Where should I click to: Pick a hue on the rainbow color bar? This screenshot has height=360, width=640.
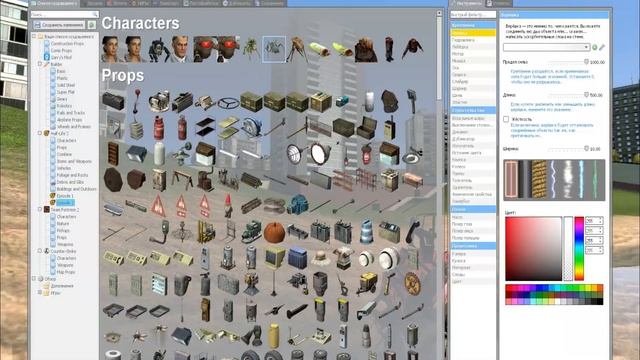[x=579, y=248]
